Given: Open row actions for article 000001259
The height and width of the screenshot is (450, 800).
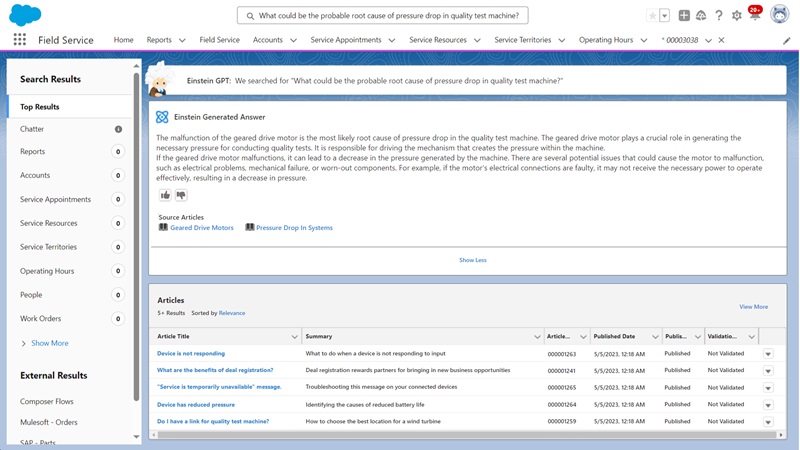Looking at the screenshot, I should (x=768, y=422).
